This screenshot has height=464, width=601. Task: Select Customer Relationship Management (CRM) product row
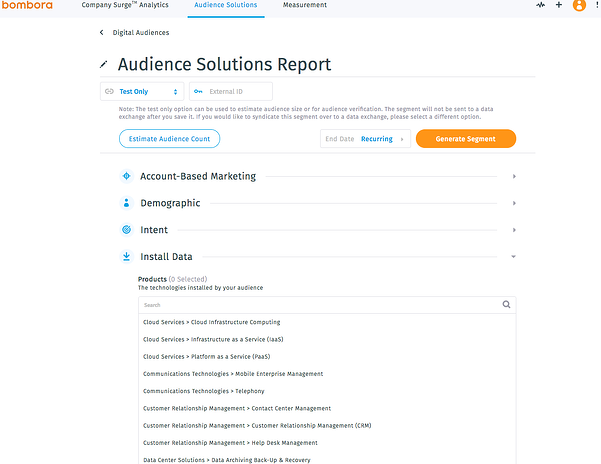327,426
